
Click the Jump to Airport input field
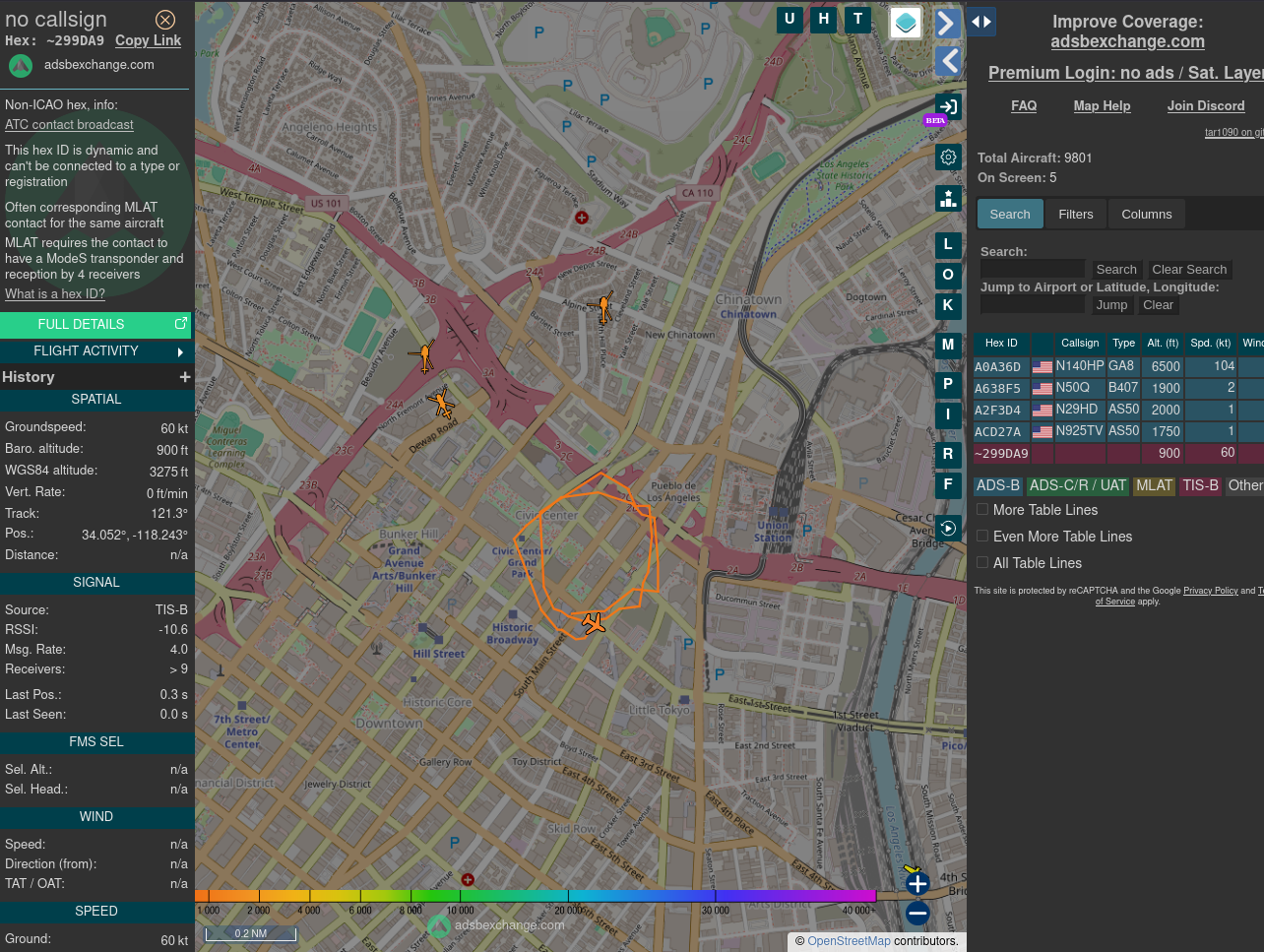point(1033,305)
